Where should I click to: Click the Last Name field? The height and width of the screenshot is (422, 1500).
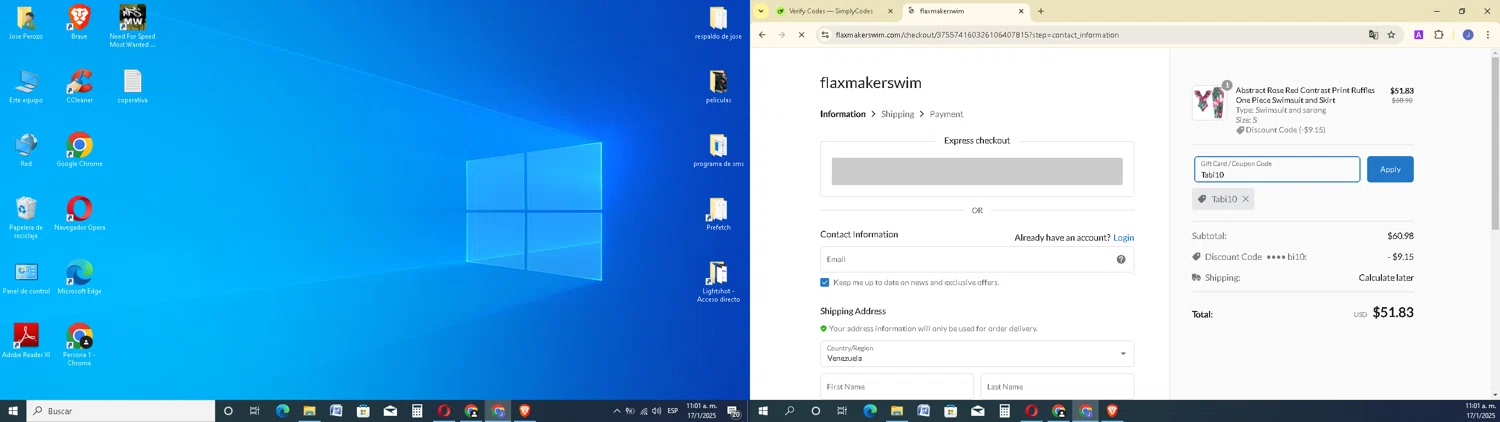tap(1058, 386)
